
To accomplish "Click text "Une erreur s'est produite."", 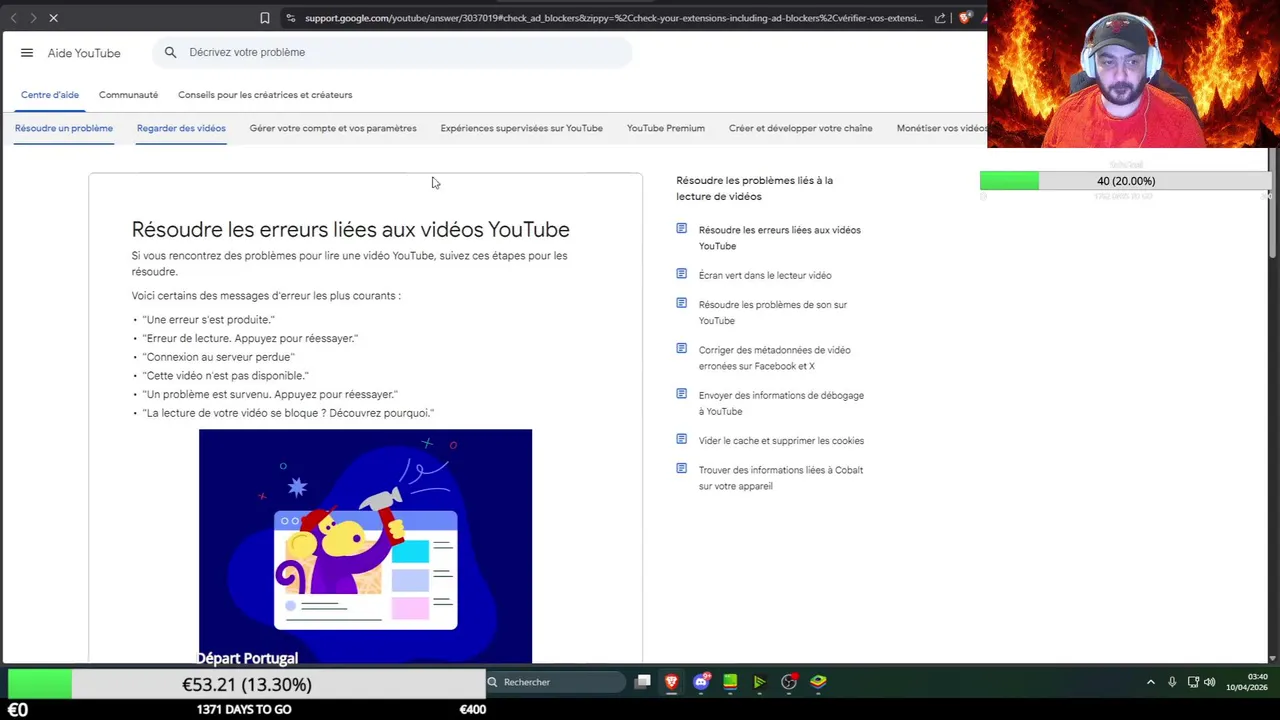I will tap(208, 319).
